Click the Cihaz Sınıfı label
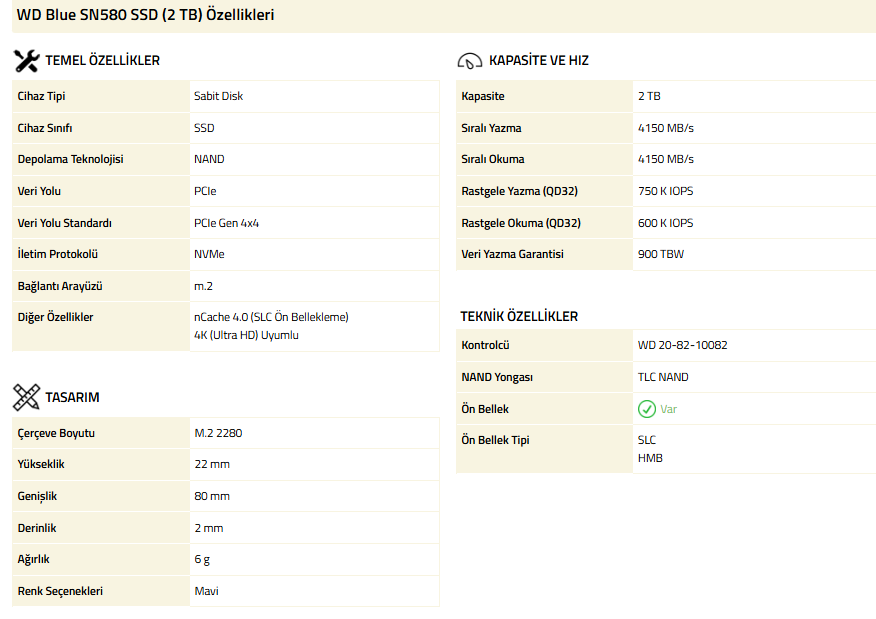Image resolution: width=876 pixels, height=619 pixels. pos(45,128)
